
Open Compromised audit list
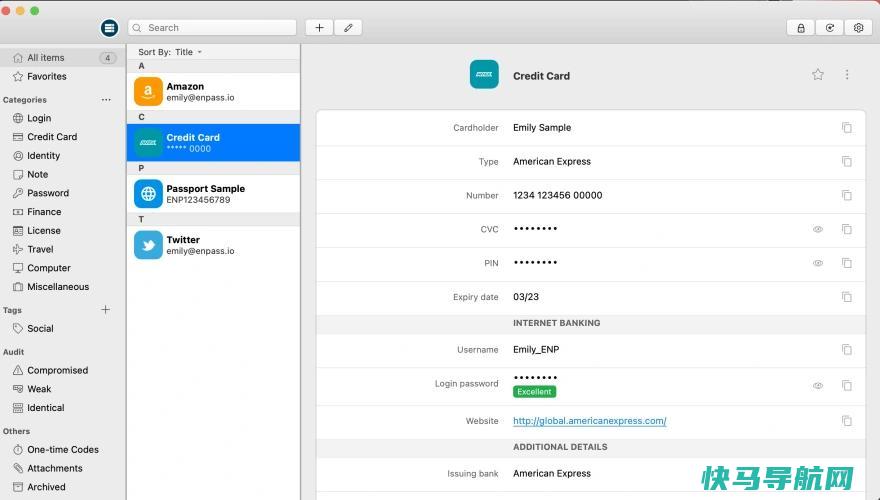(x=62, y=370)
